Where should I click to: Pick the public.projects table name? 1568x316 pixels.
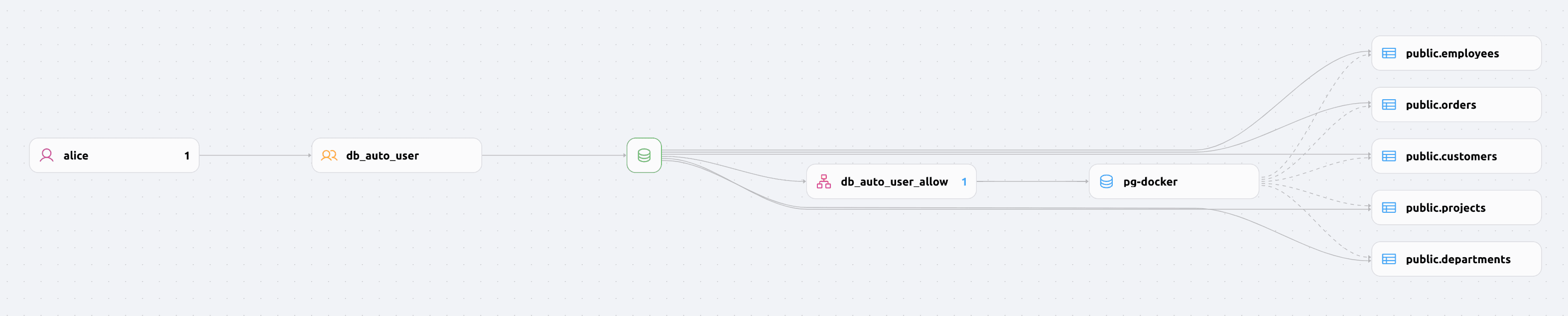point(1445,208)
